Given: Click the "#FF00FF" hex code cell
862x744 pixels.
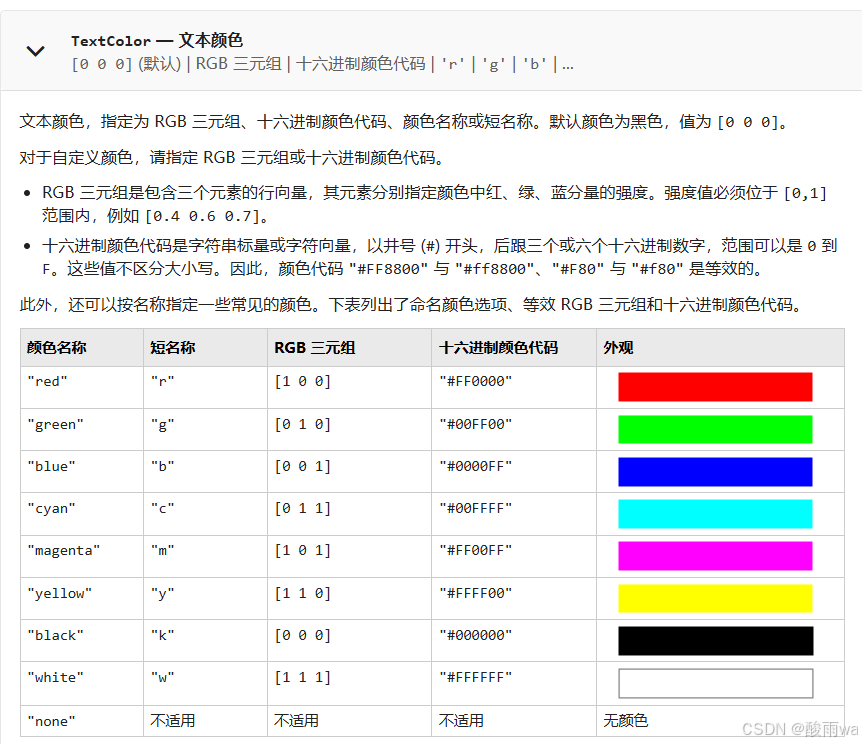Looking at the screenshot, I should tap(514, 556).
